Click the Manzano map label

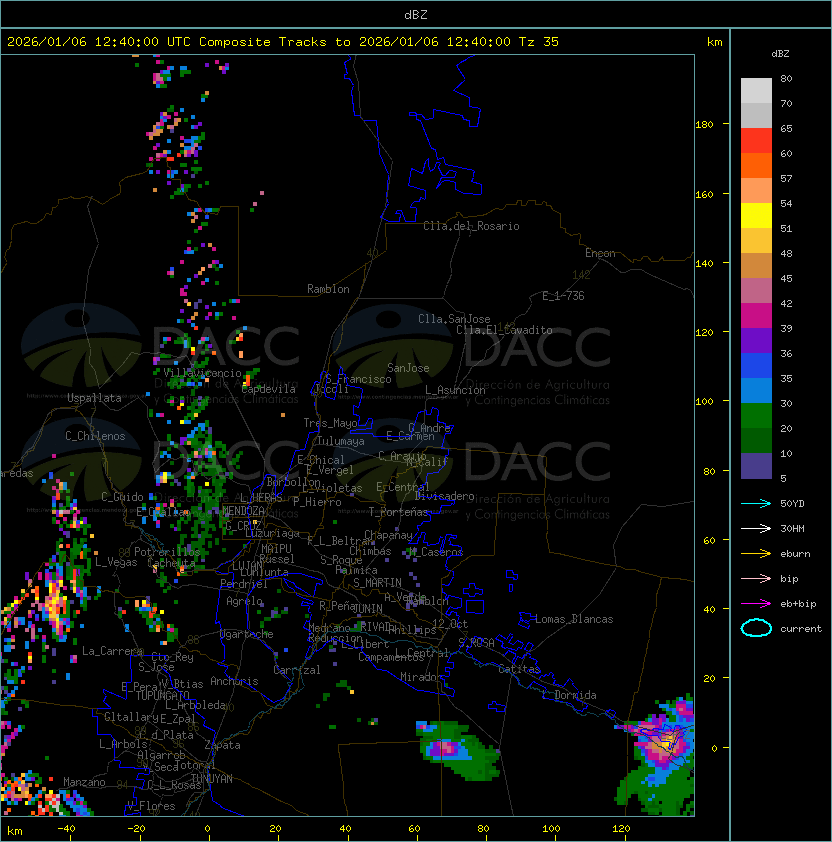point(84,782)
